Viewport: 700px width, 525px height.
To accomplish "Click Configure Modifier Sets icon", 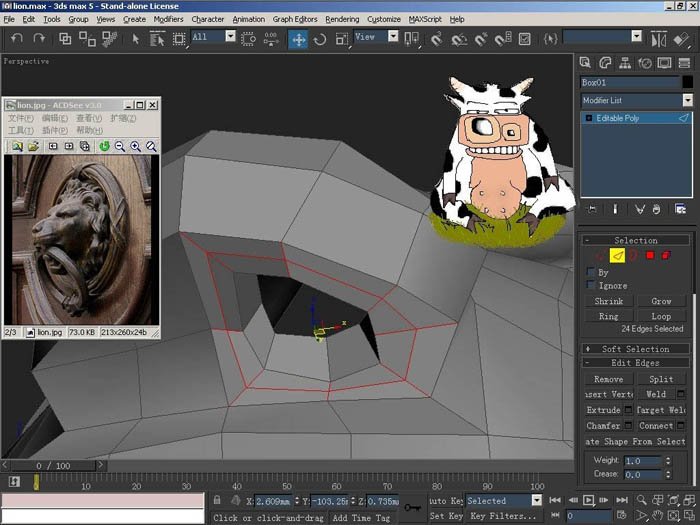I will 680,209.
